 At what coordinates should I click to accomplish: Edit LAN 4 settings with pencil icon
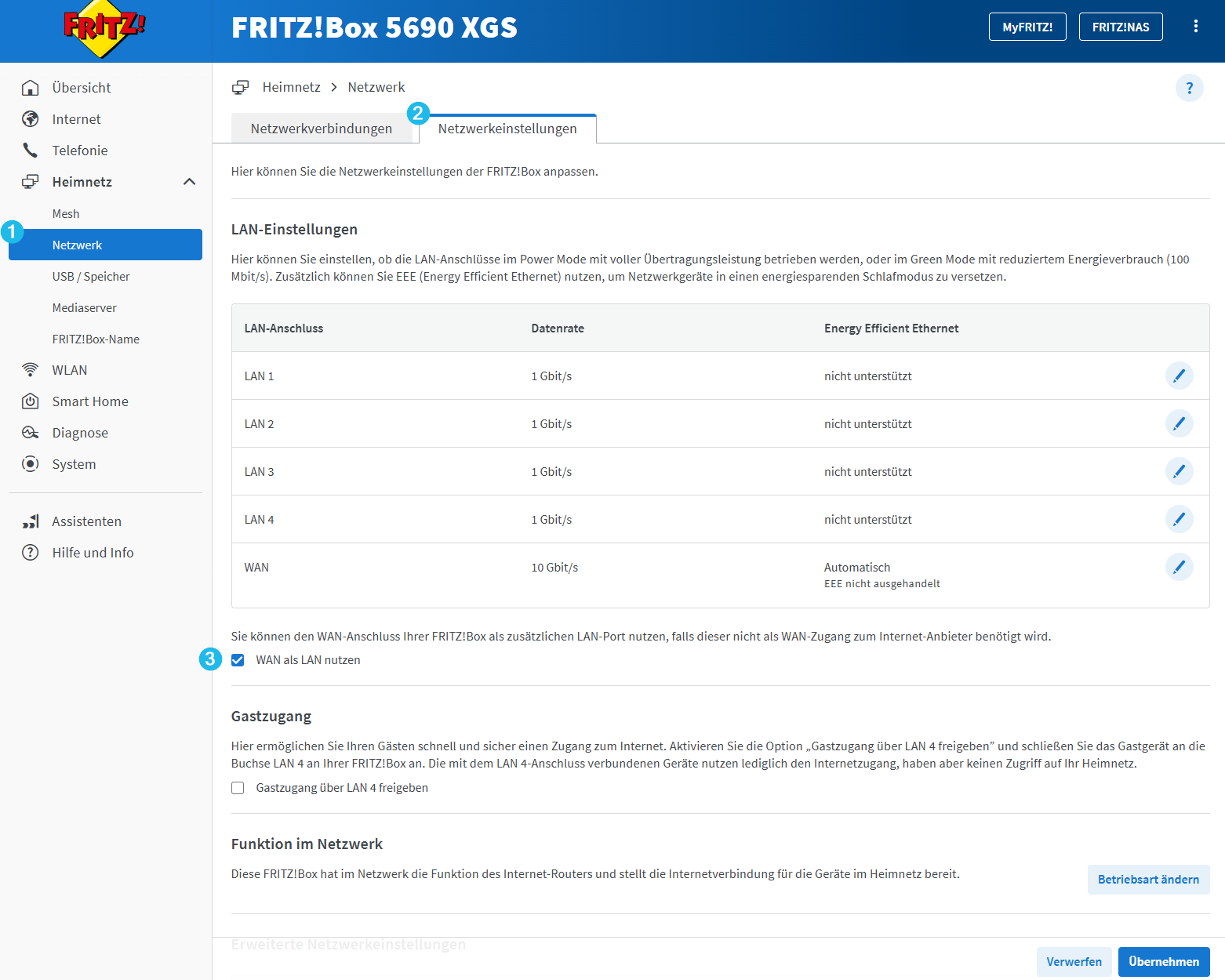tap(1179, 519)
